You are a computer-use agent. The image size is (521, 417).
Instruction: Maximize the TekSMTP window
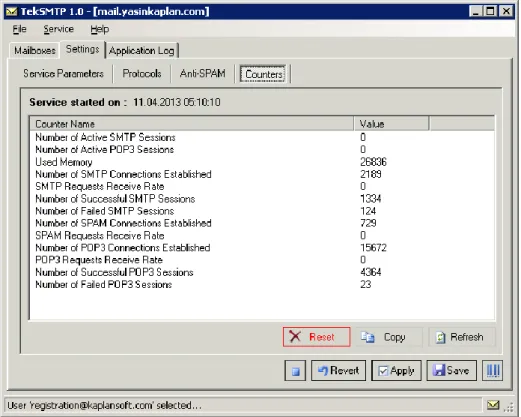(x=490, y=11)
